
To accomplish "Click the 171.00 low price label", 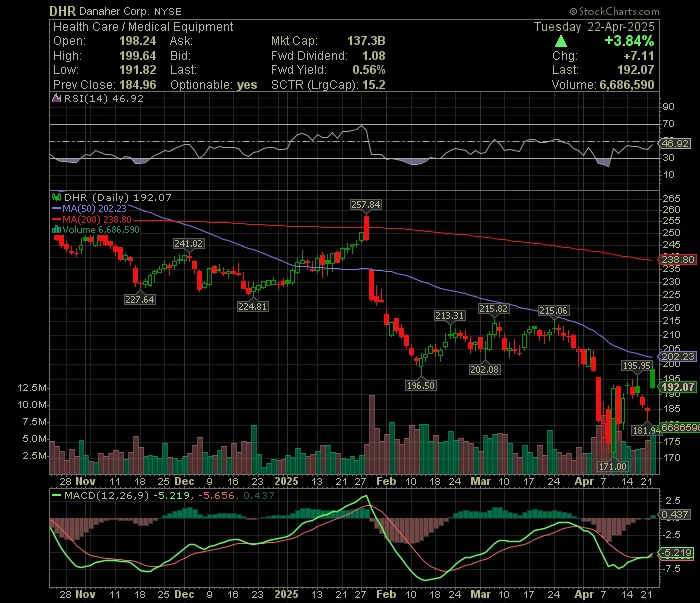I will pos(612,466).
